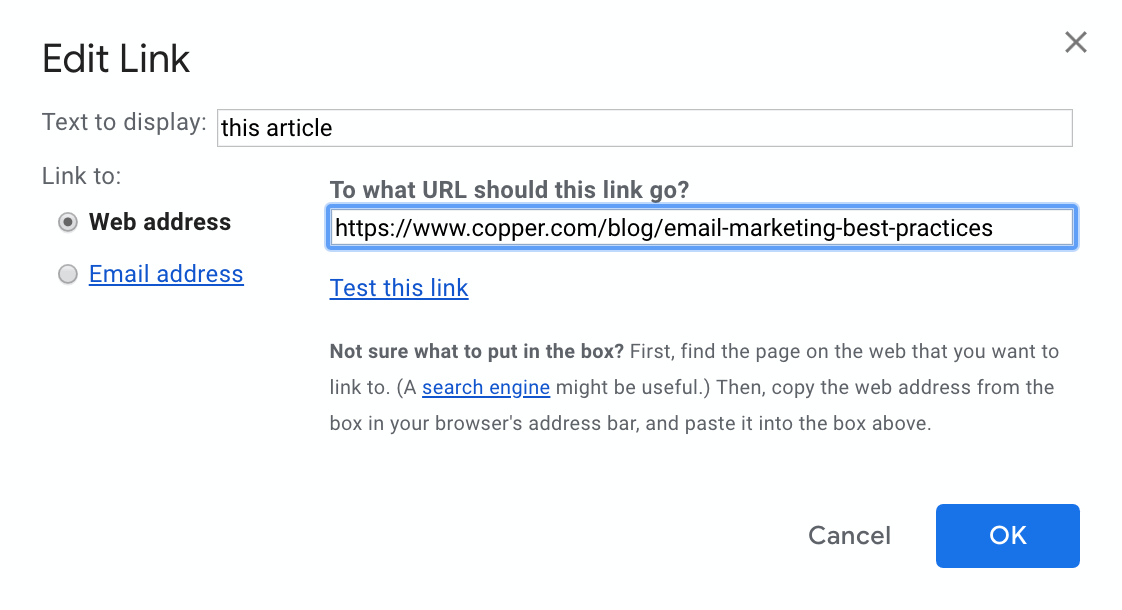1122x610 pixels.
Task: Click the bold 'Not sure what to put' text
Action: (x=476, y=352)
